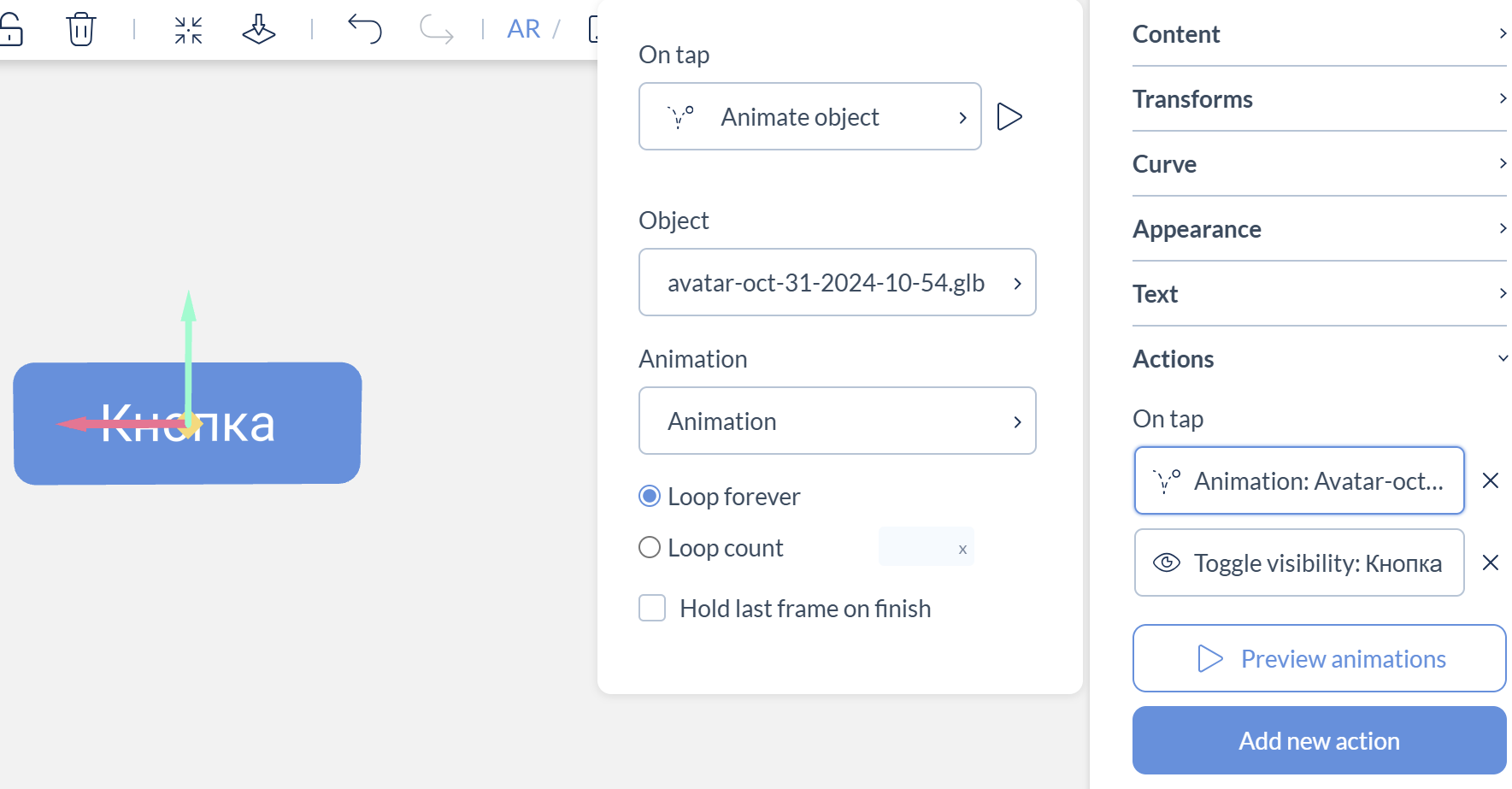The image size is (1512, 789).
Task: Click the redo arrow icon
Action: (436, 29)
